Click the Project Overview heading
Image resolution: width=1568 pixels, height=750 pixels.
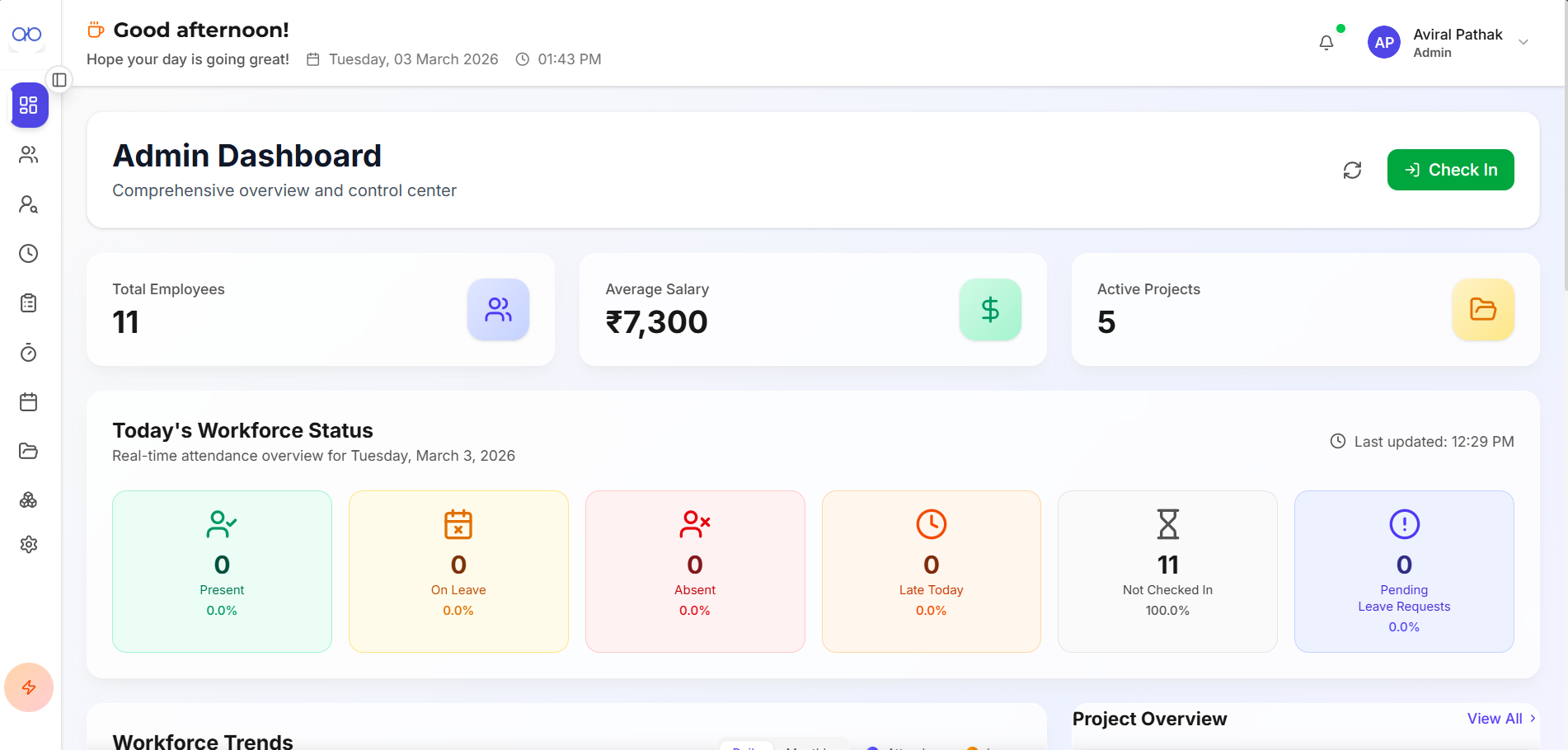1149,719
